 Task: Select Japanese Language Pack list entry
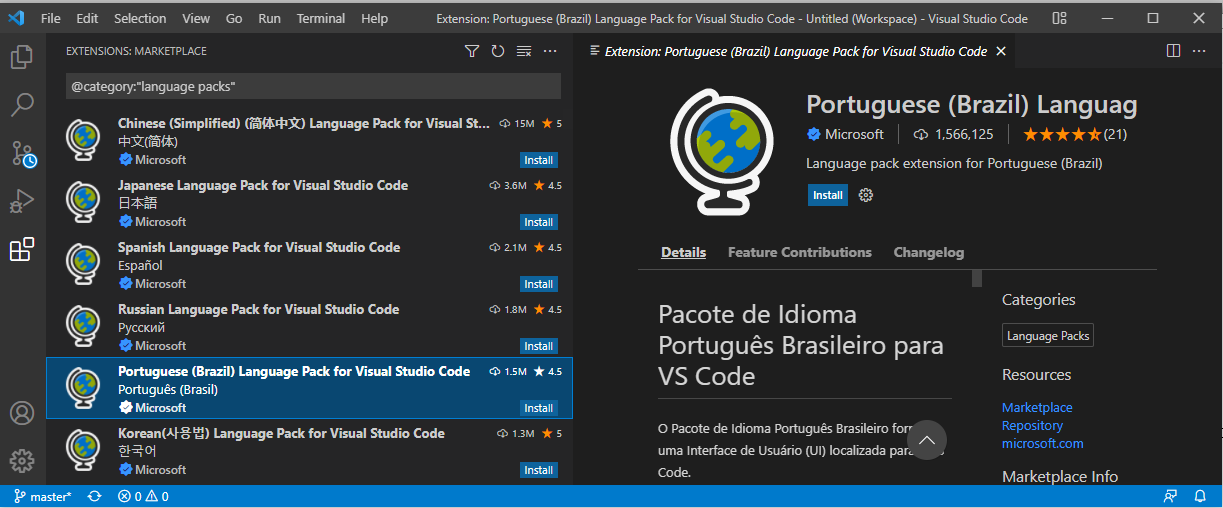point(309,203)
